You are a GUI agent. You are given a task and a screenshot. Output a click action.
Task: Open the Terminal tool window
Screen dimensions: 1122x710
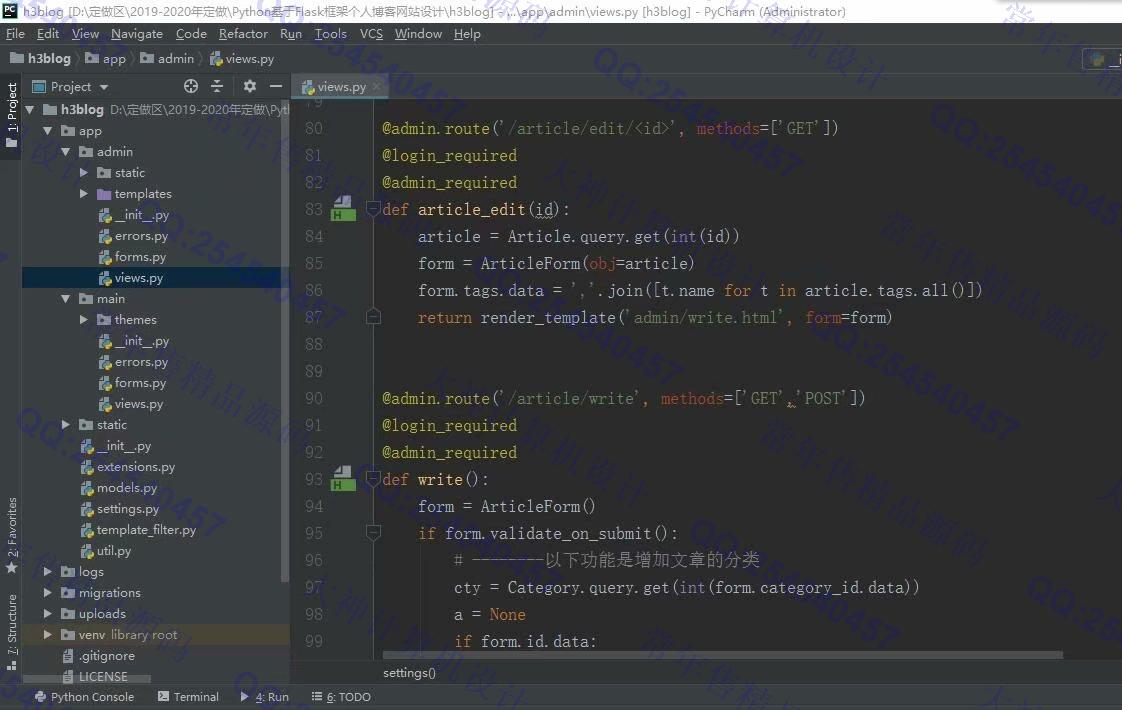click(188, 696)
